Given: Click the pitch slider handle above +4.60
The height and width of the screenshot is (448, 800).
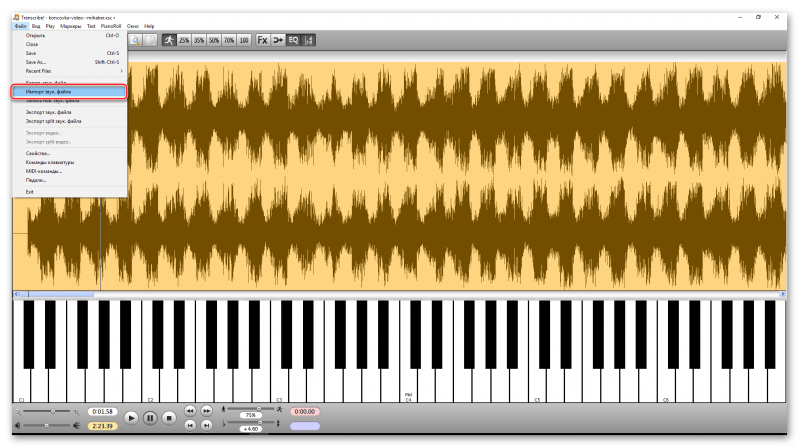Looking at the screenshot, I should point(260,422).
